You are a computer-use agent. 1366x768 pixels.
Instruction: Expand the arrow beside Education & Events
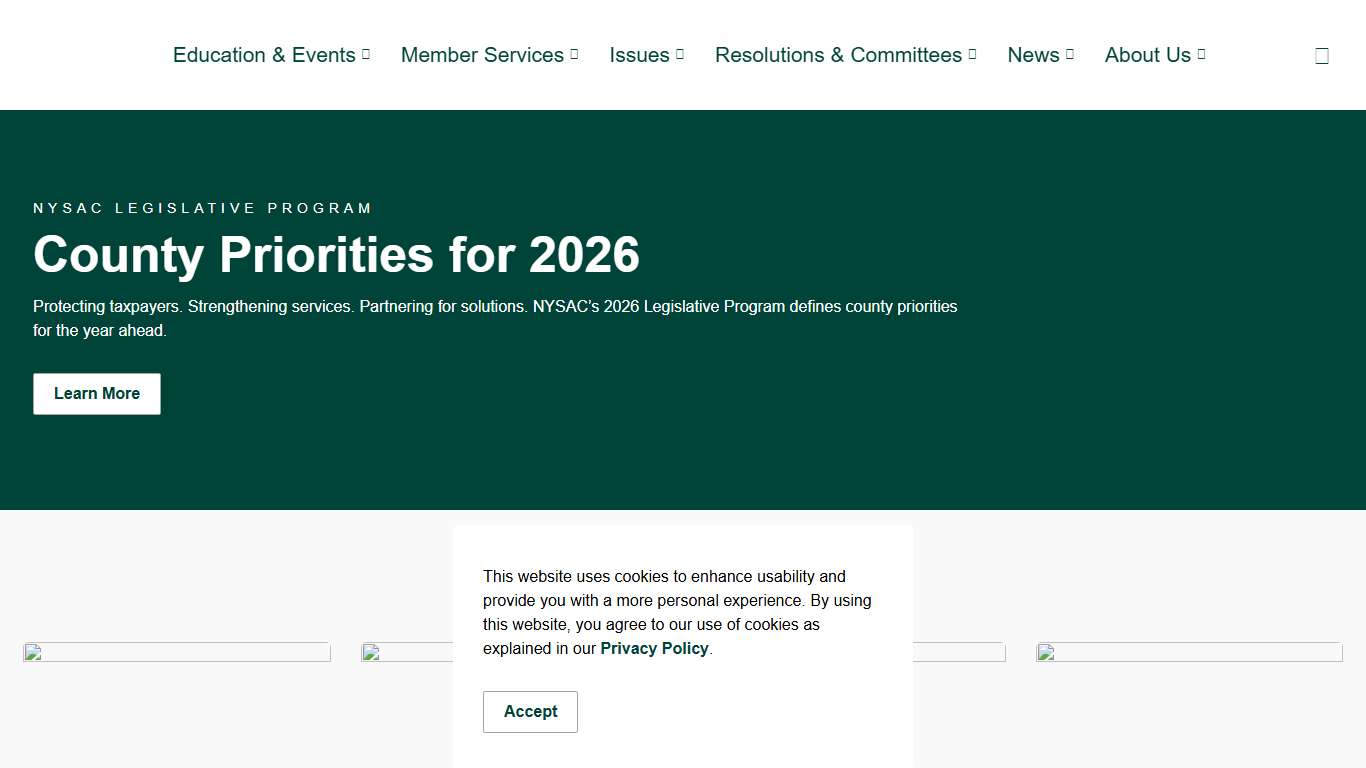366,54
